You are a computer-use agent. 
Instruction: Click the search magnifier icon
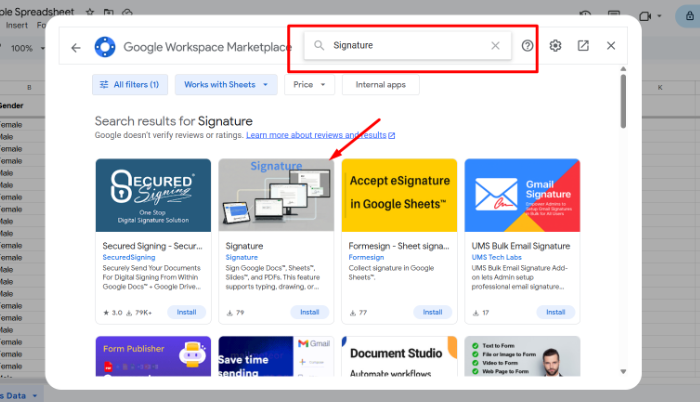pos(319,46)
